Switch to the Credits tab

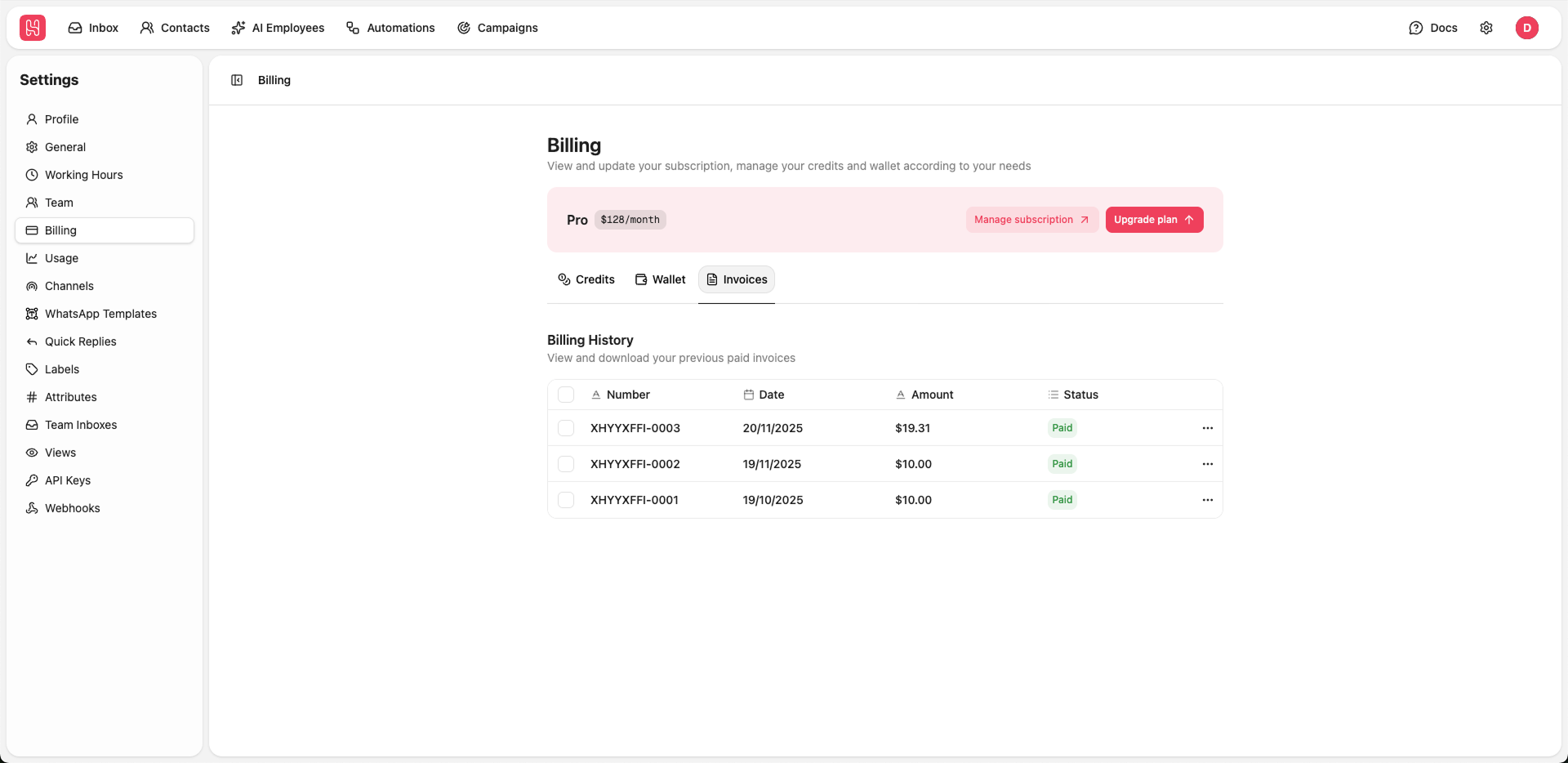(x=586, y=279)
